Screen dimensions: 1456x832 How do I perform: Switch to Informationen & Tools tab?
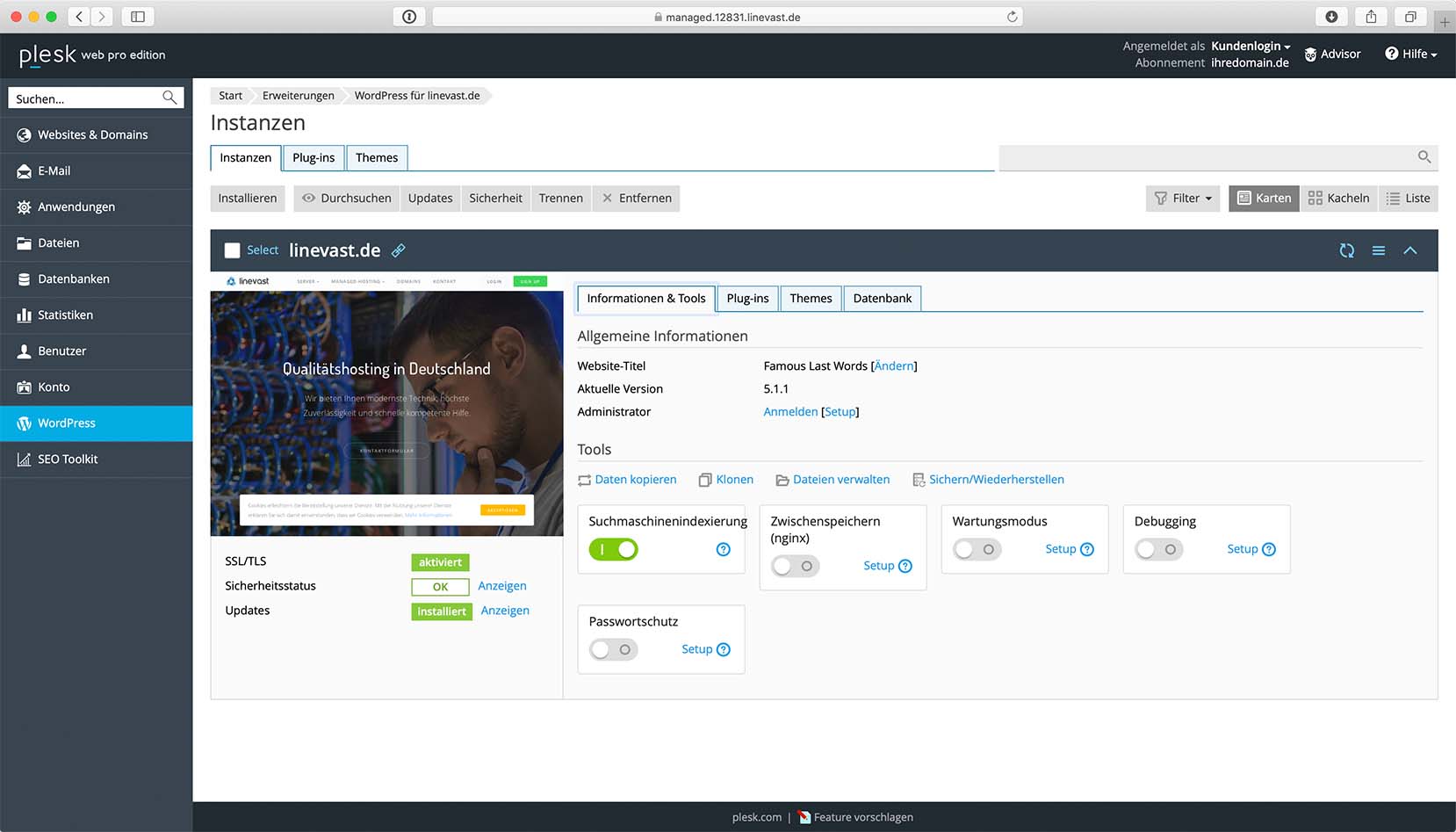pos(646,299)
